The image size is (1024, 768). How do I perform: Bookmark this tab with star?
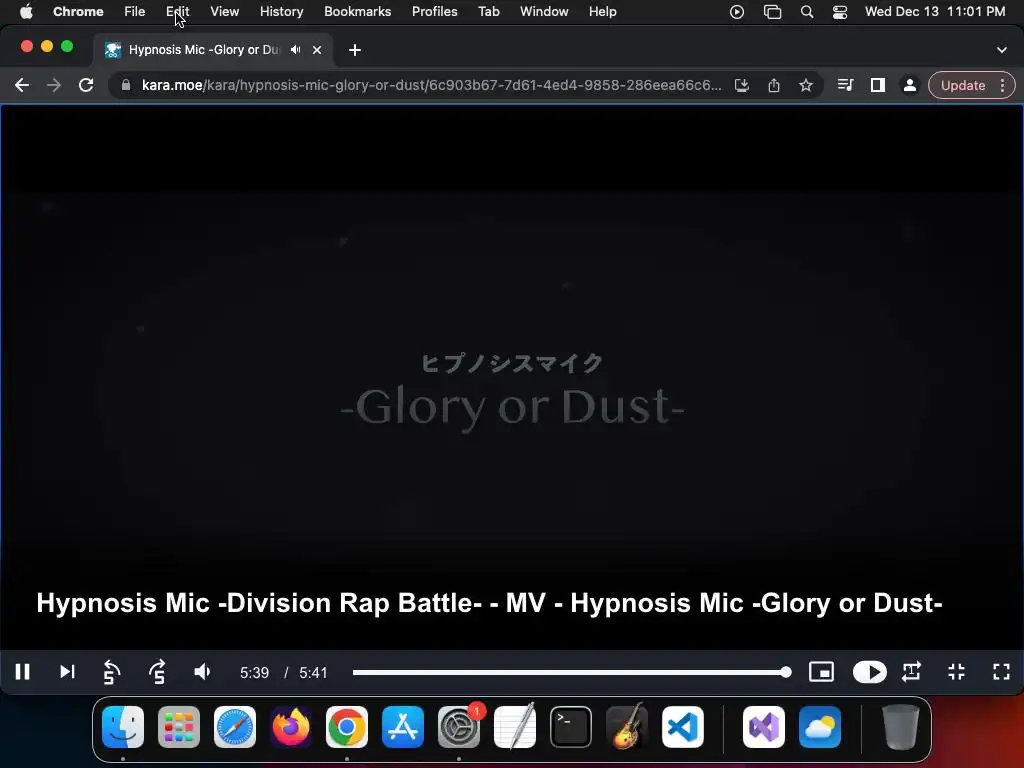pyautogui.click(x=806, y=86)
